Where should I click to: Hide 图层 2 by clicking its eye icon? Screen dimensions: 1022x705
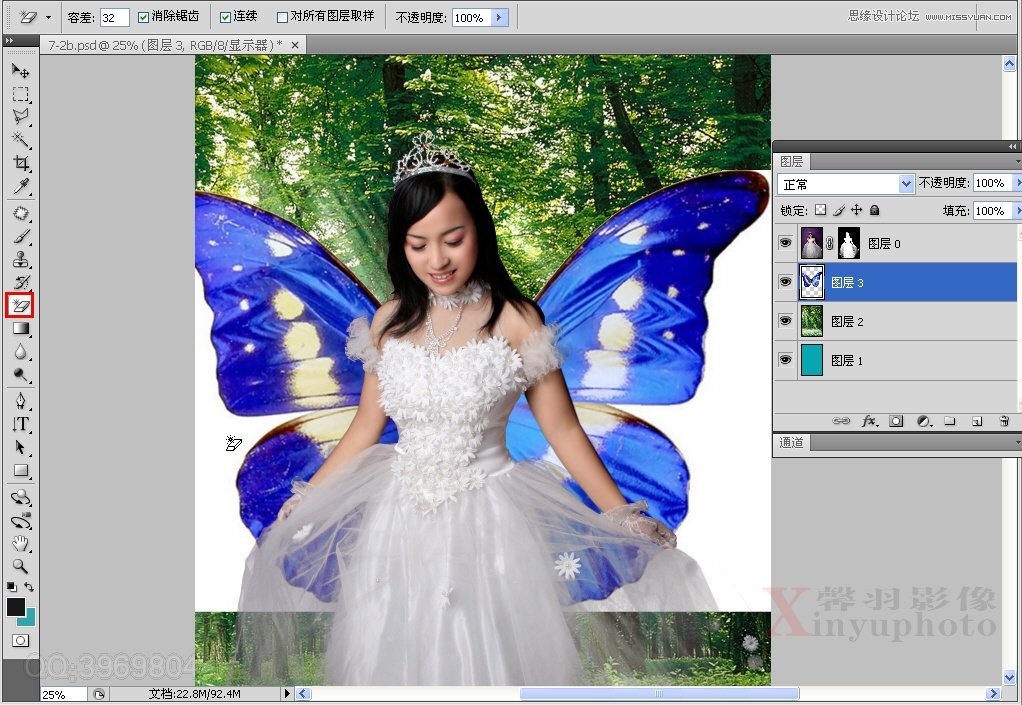point(786,321)
